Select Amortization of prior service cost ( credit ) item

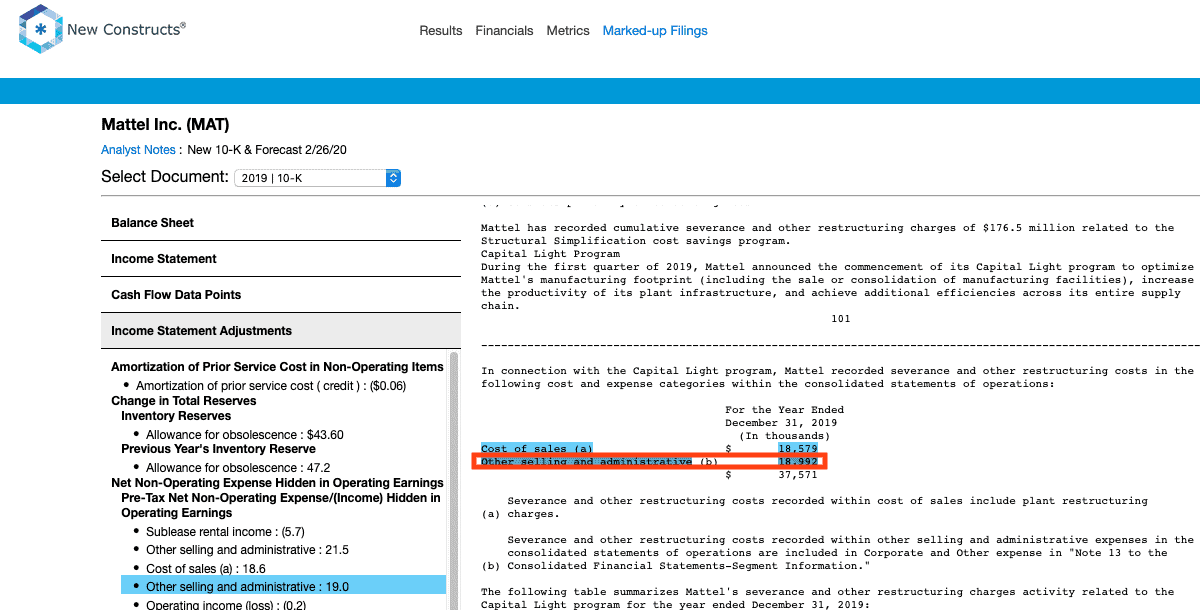(270, 386)
